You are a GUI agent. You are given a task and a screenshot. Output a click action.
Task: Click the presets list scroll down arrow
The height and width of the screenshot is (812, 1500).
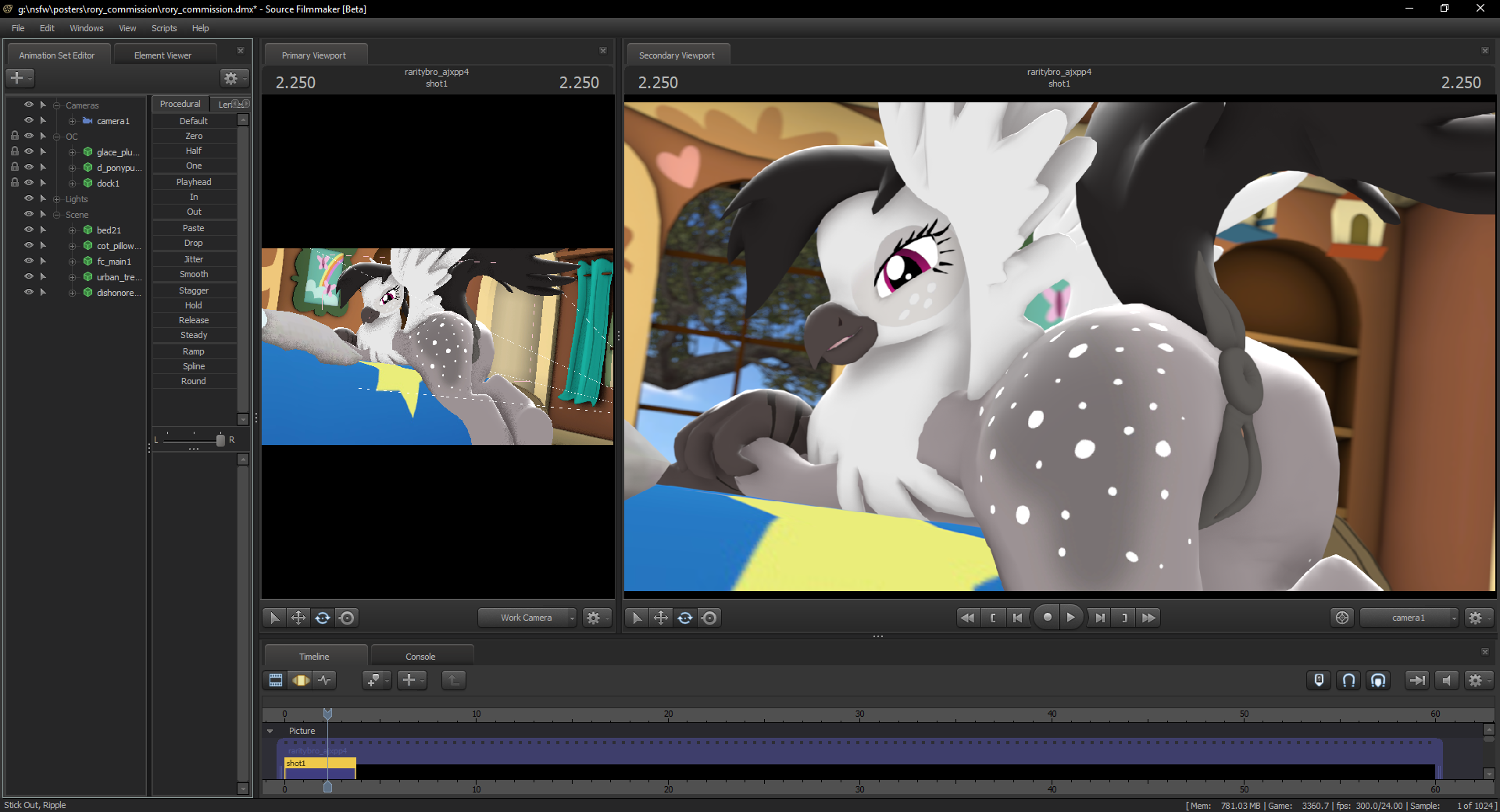(243, 419)
